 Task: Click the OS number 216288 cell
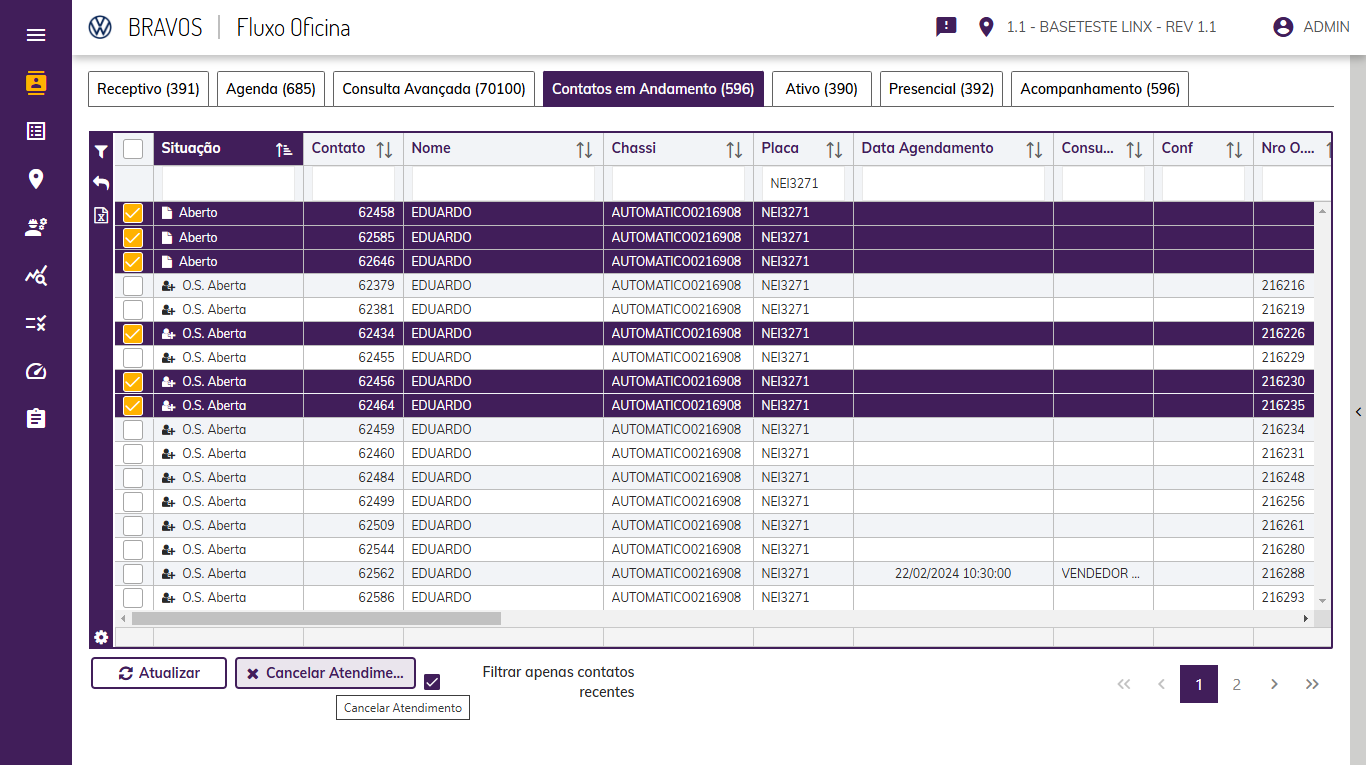[x=1283, y=574]
